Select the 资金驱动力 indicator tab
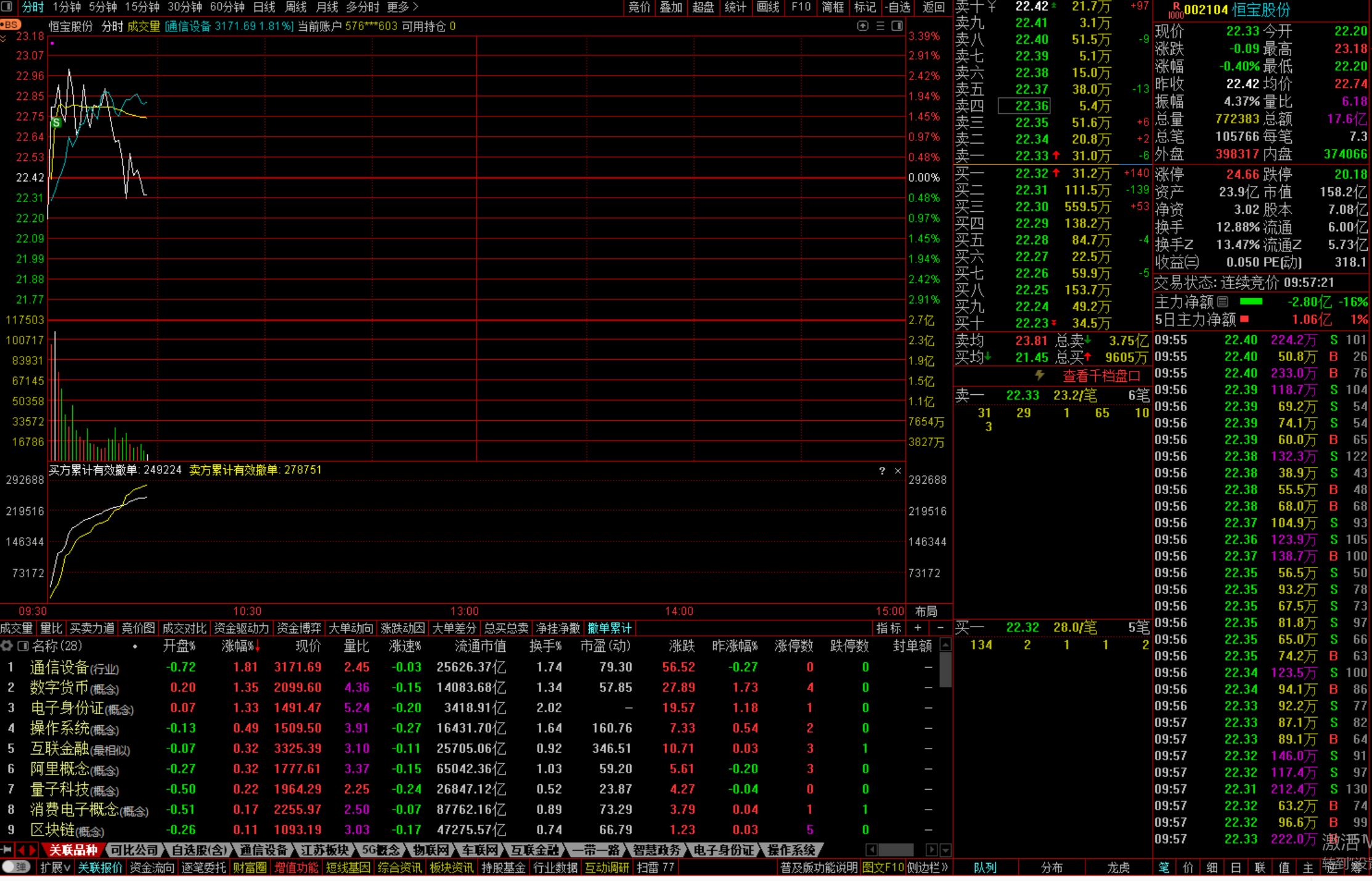The width and height of the screenshot is (1372, 881). point(241,628)
